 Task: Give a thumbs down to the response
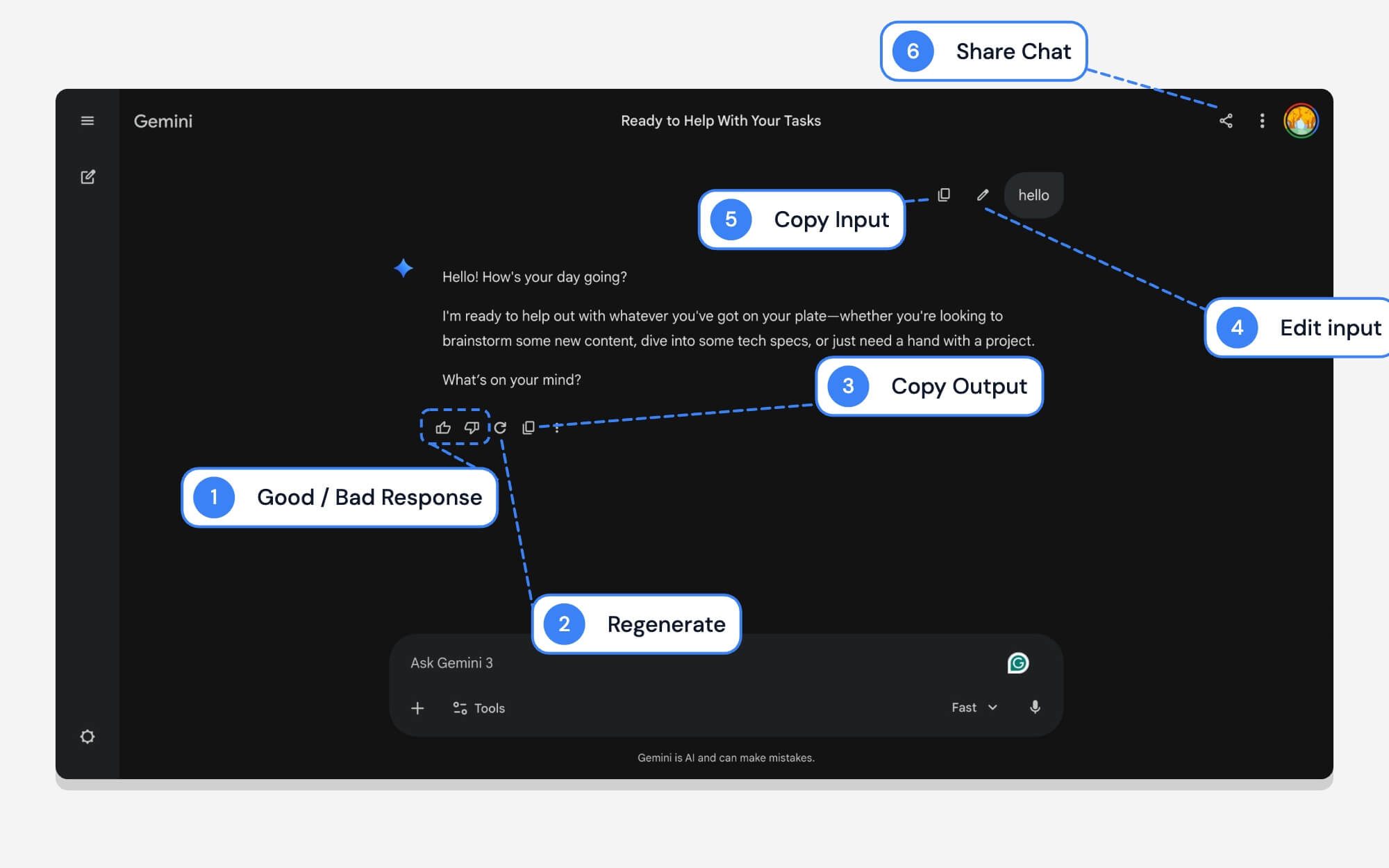coord(472,428)
